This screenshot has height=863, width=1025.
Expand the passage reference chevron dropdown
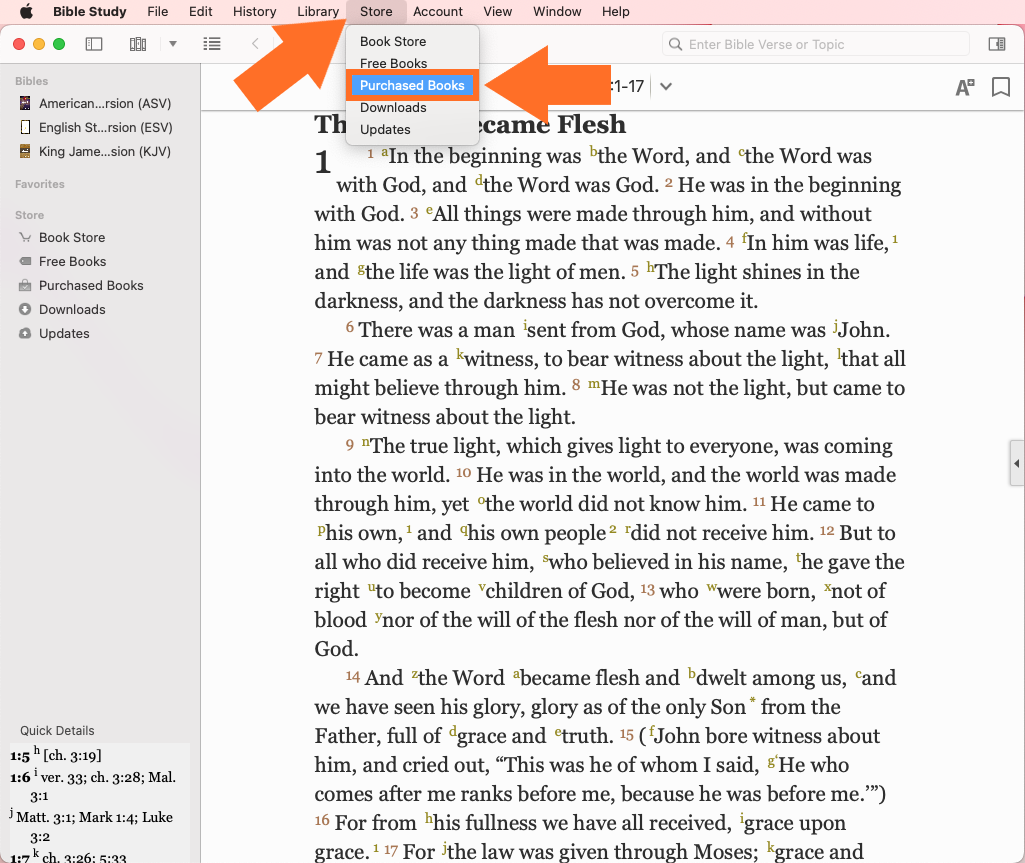666,87
